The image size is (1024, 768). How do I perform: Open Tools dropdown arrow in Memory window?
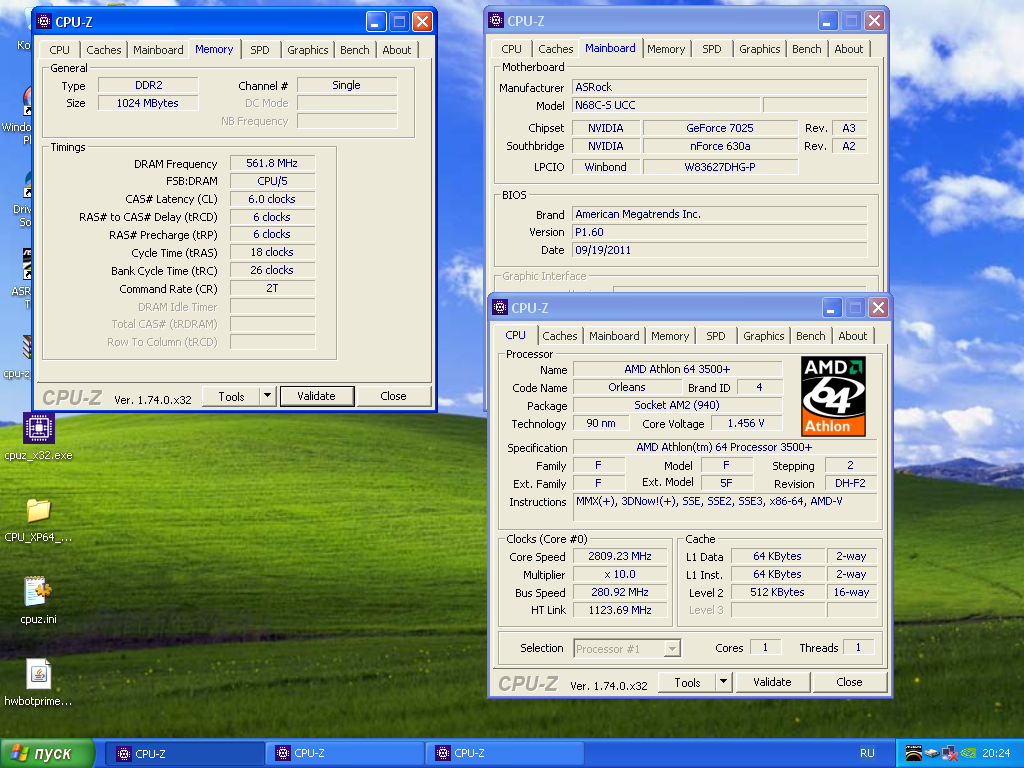pos(267,396)
